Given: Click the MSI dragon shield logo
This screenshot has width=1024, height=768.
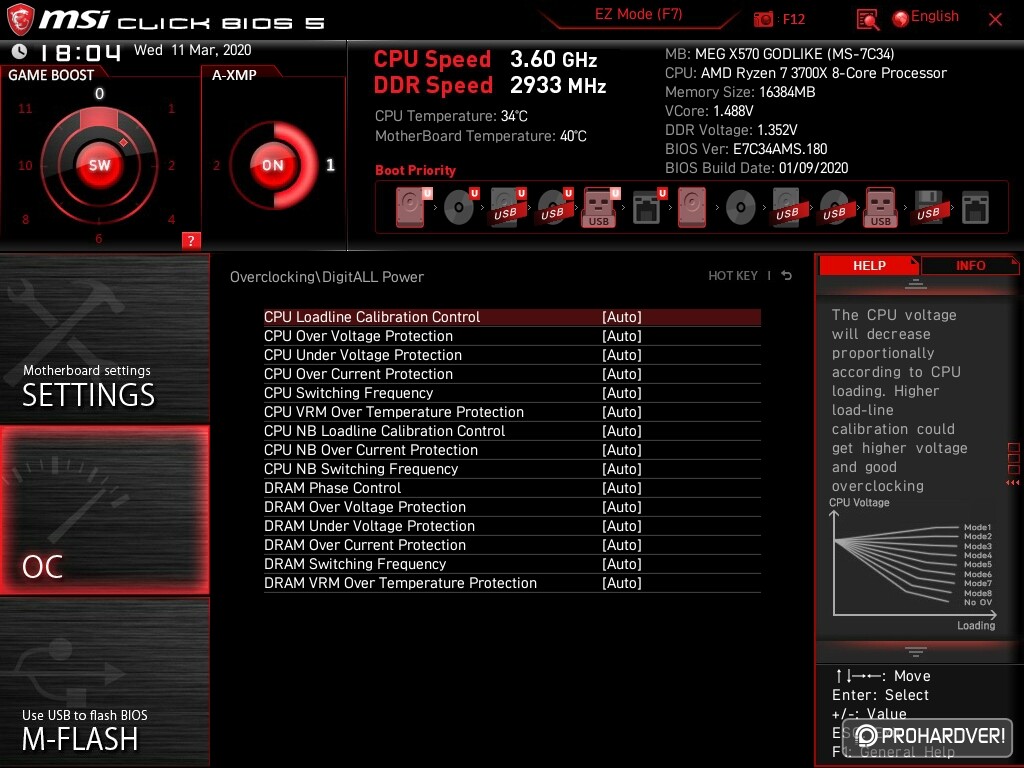Looking at the screenshot, I should [x=20, y=19].
